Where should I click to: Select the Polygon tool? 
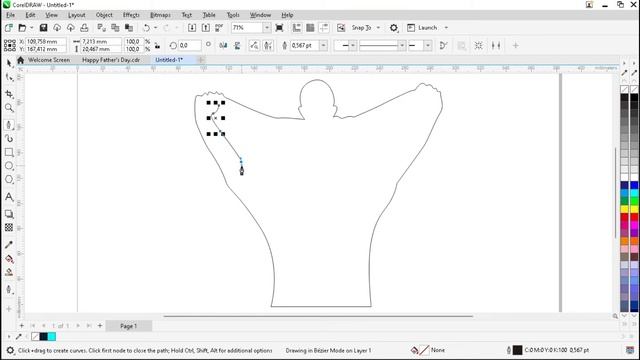coord(9,180)
